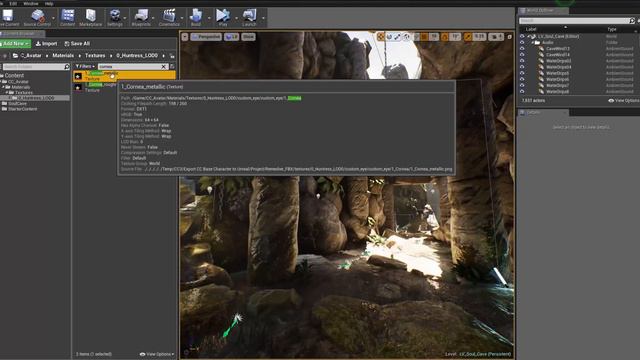Image resolution: width=640 pixels, height=360 pixels.
Task: Toggle visibility of CaveWind13
Action: pos(522,49)
